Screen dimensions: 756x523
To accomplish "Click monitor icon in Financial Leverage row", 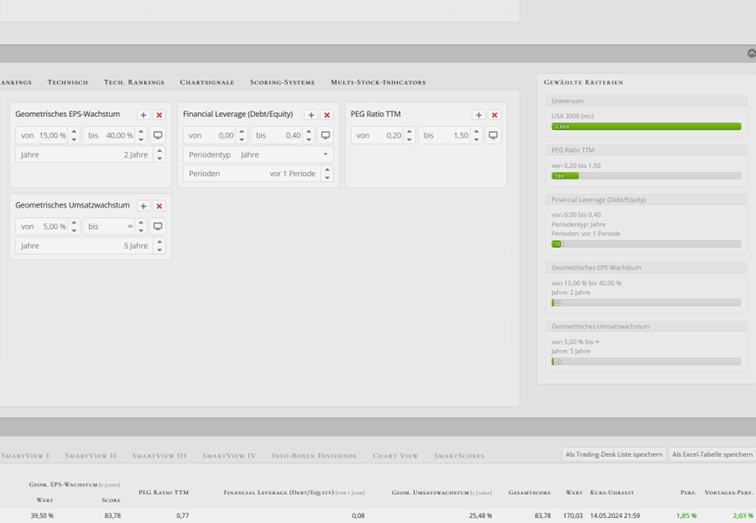I will [326, 135].
